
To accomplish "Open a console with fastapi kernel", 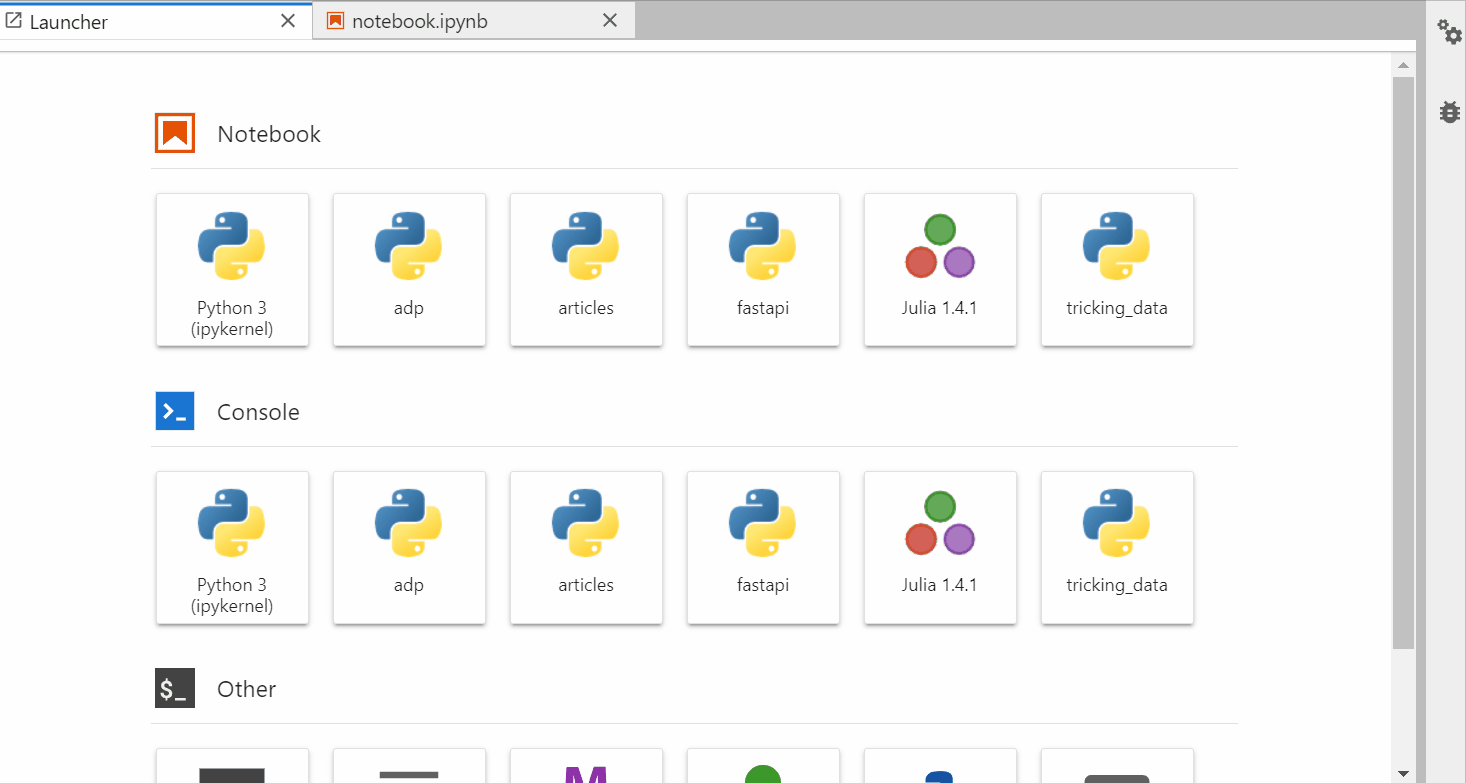I will coord(763,548).
